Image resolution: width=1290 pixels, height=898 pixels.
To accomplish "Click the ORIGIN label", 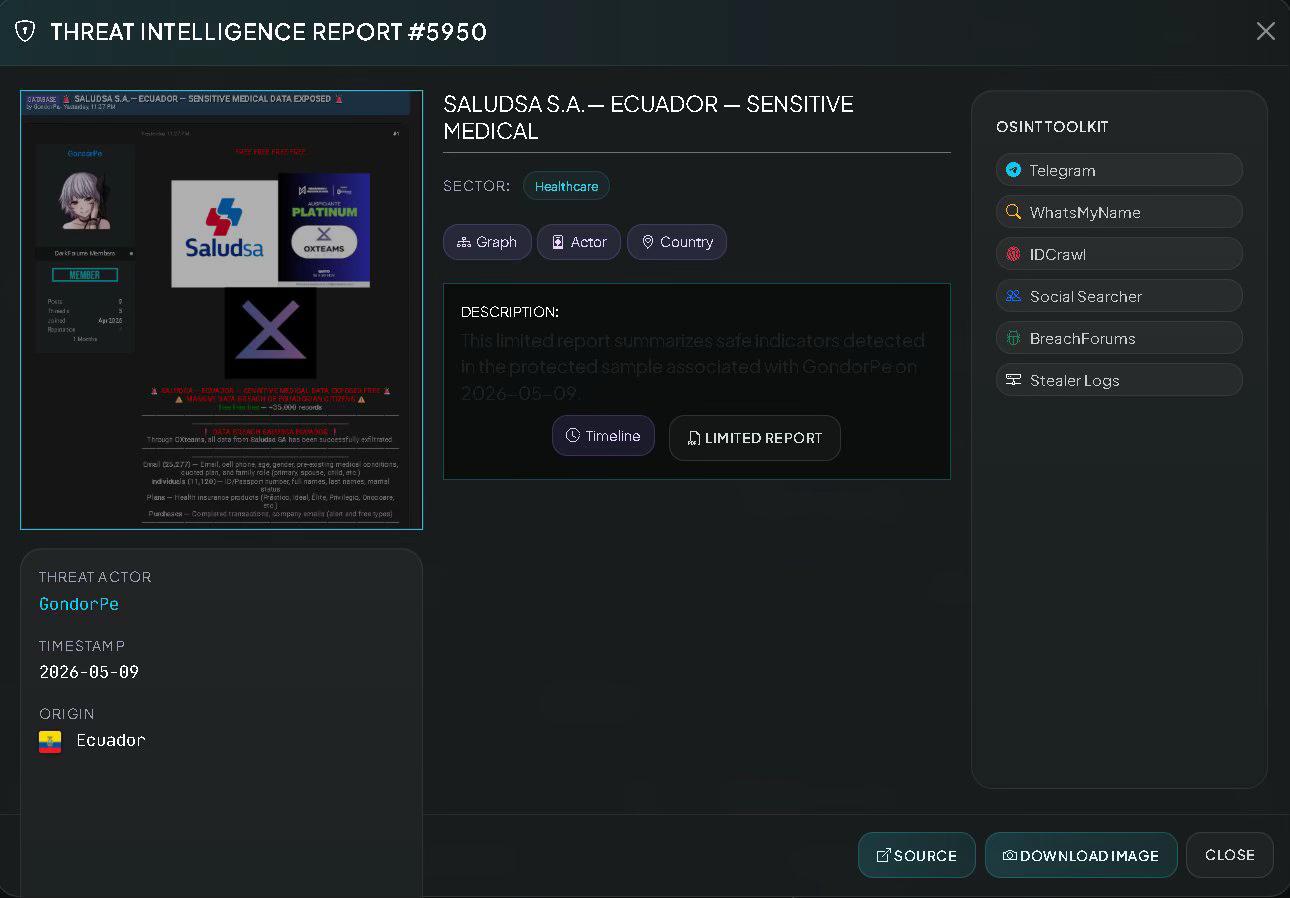I will click(67, 714).
